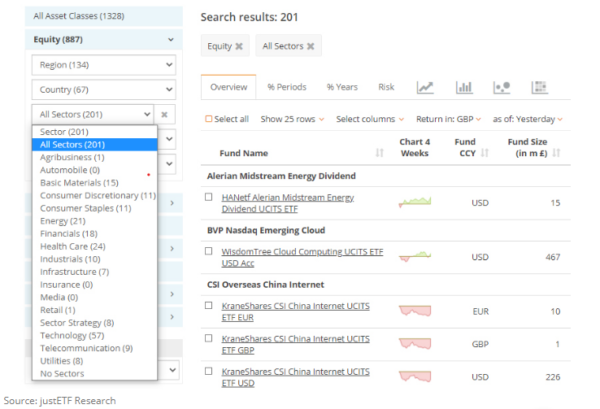Viewport: 600px width, 409px height.
Task: Open Select columns dropdown
Action: pos(370,119)
